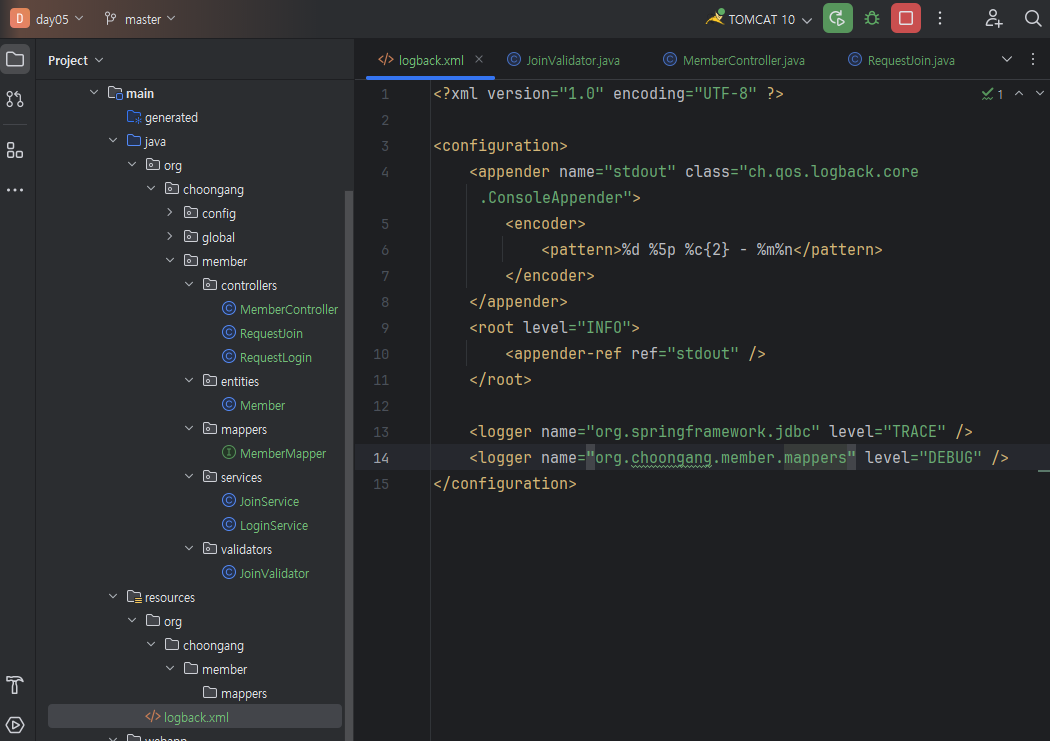Open the Search Everywhere magnifier
The height and width of the screenshot is (741, 1050).
click(x=1033, y=18)
